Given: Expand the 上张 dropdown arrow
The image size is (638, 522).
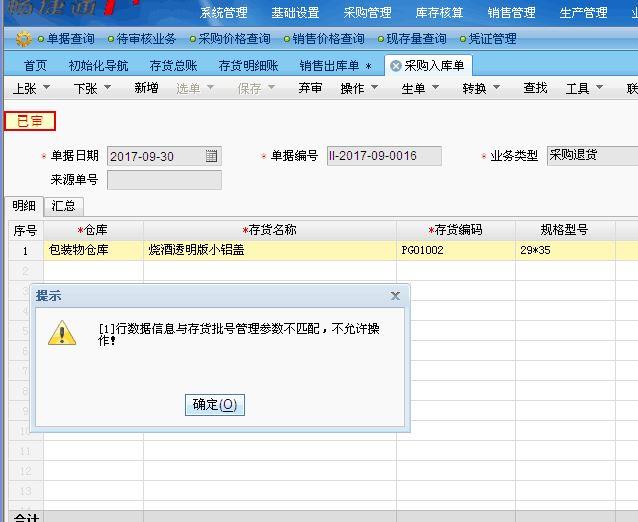Looking at the screenshot, I should [46, 87].
